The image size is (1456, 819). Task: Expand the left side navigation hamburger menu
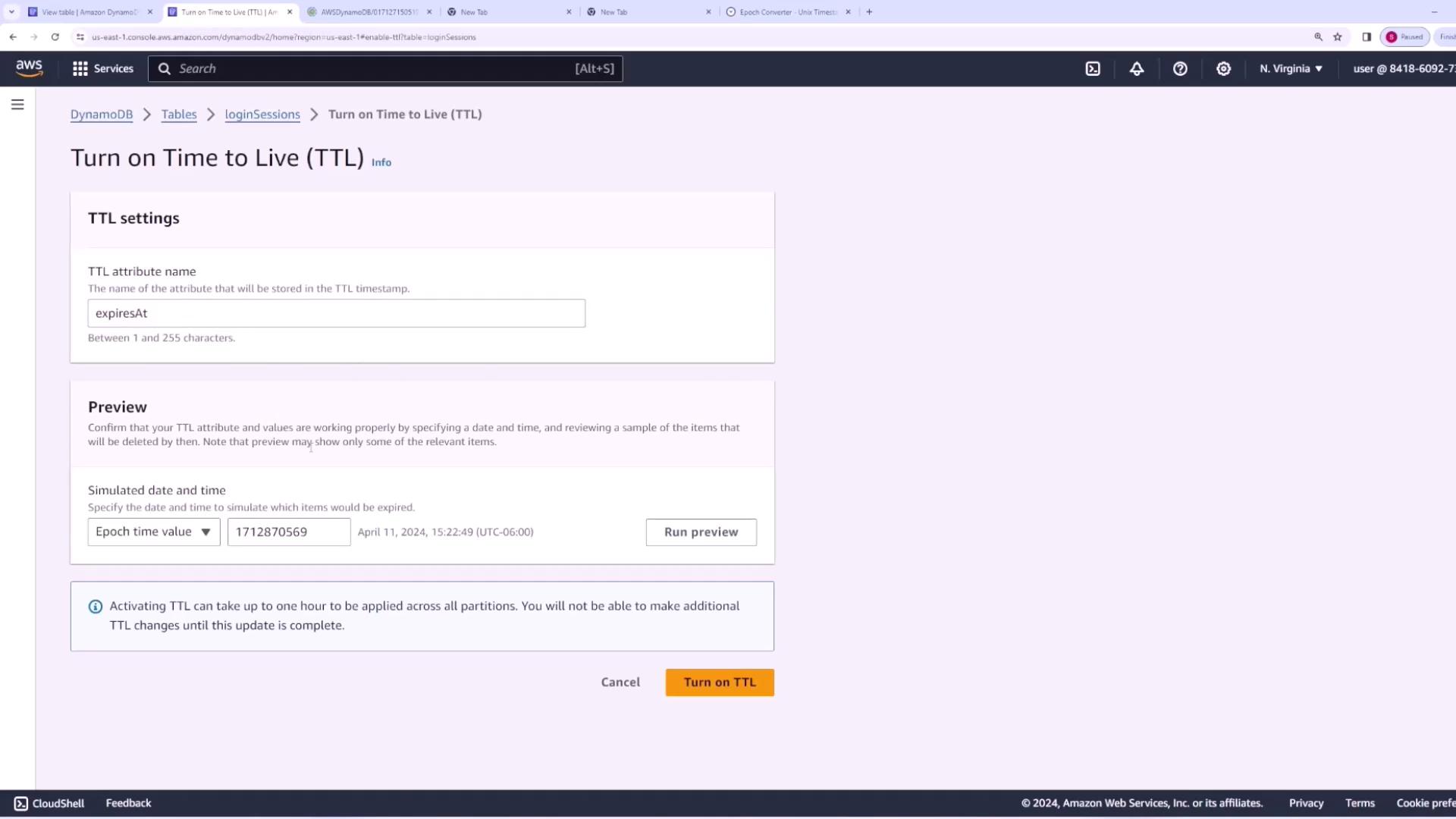coord(17,105)
